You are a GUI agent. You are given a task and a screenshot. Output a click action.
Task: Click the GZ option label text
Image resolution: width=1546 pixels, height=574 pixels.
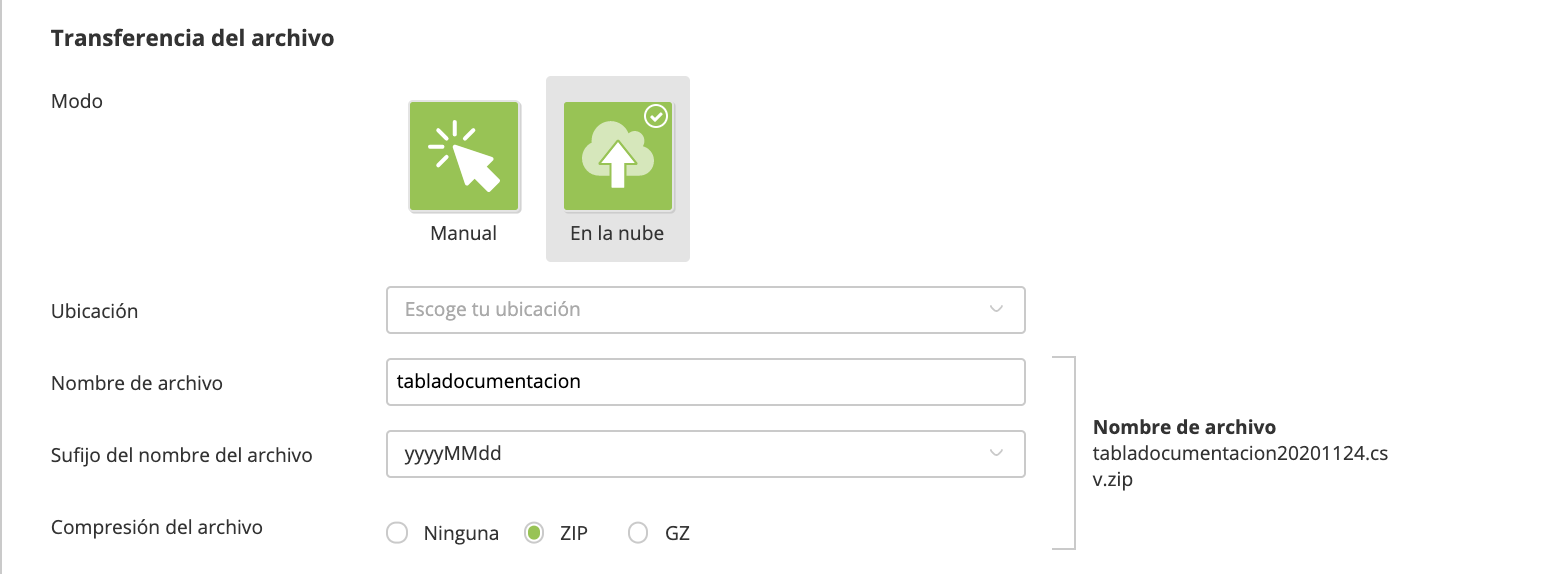point(677,533)
